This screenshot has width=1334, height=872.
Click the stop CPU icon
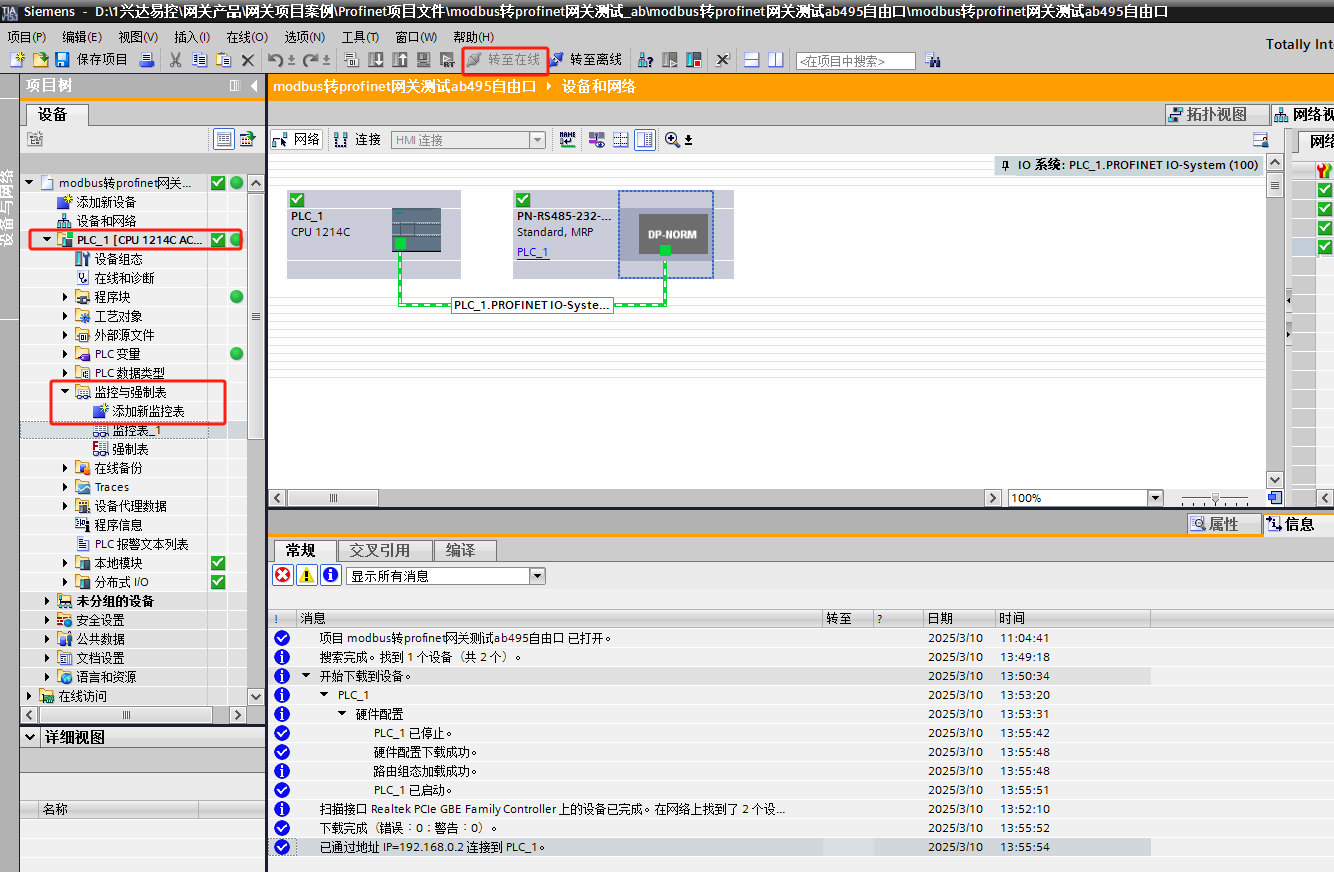(x=693, y=60)
